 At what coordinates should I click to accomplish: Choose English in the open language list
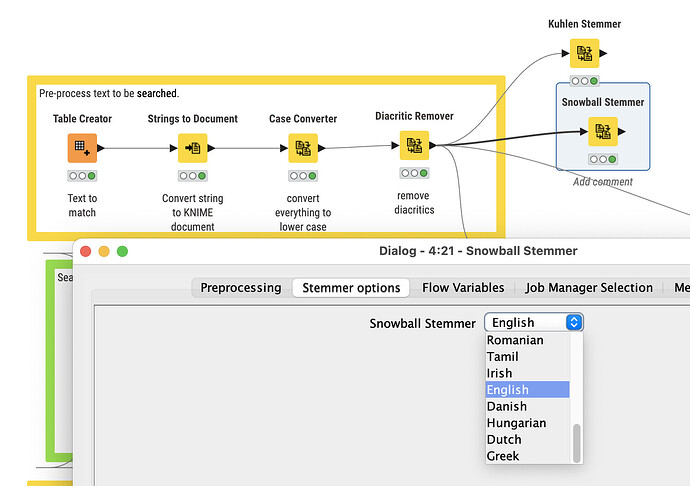[528, 390]
